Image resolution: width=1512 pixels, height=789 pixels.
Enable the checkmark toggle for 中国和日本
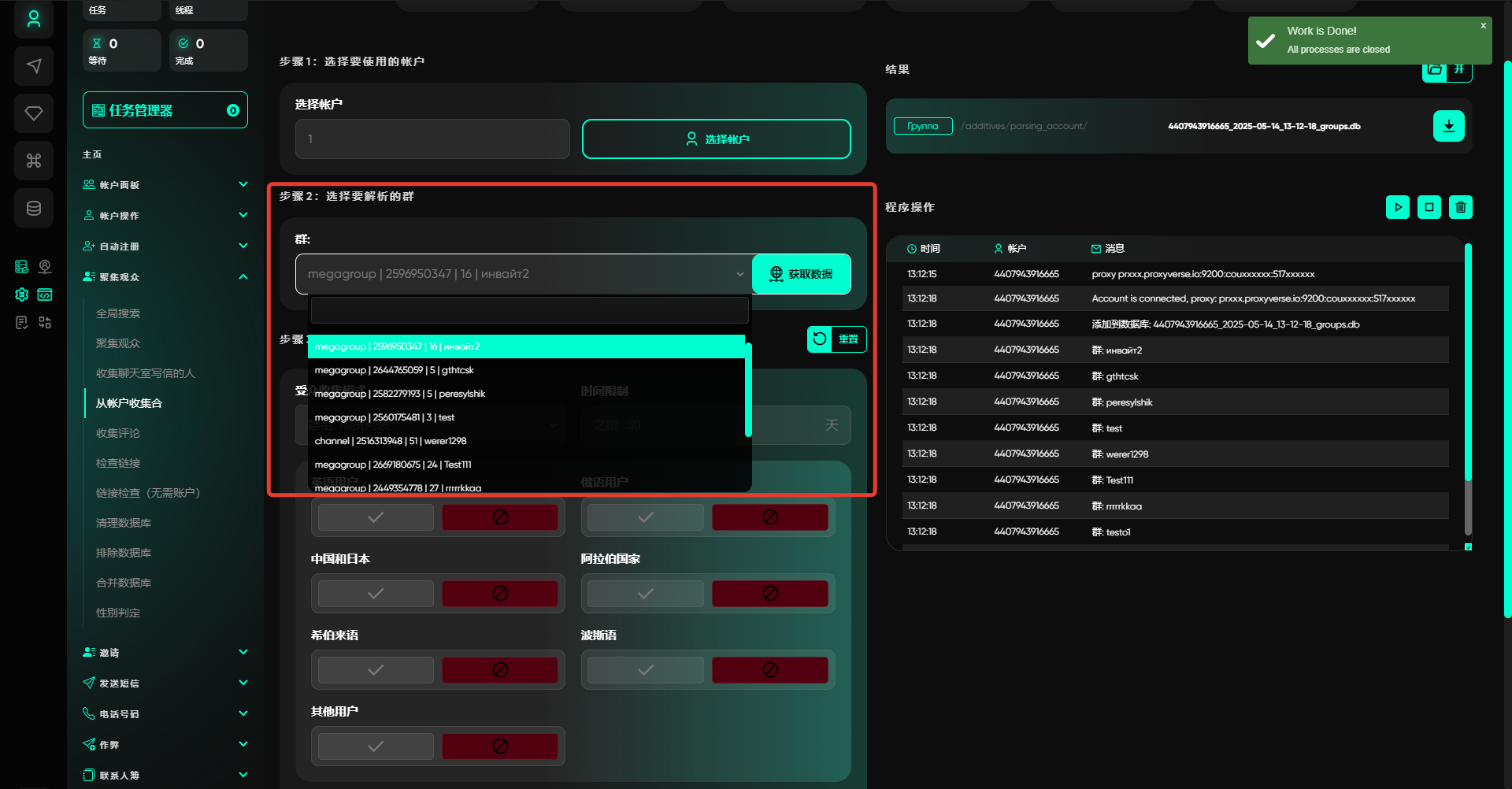click(x=376, y=594)
